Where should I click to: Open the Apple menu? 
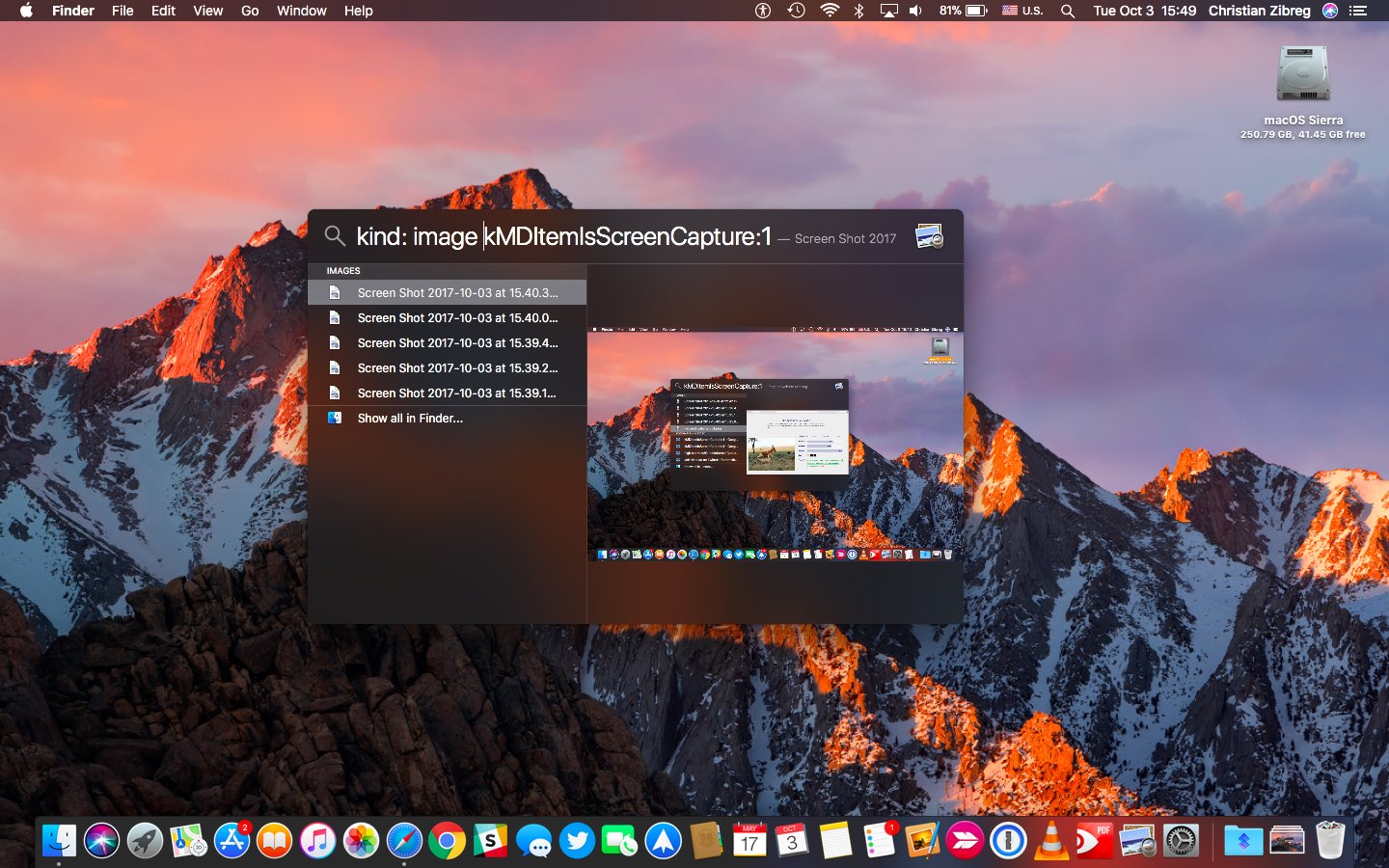(26, 11)
